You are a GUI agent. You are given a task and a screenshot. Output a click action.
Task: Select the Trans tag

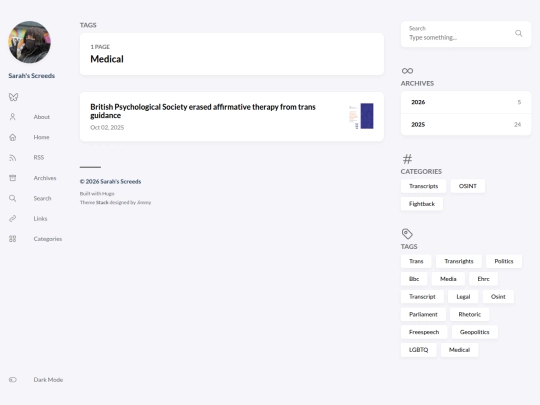[416, 261]
